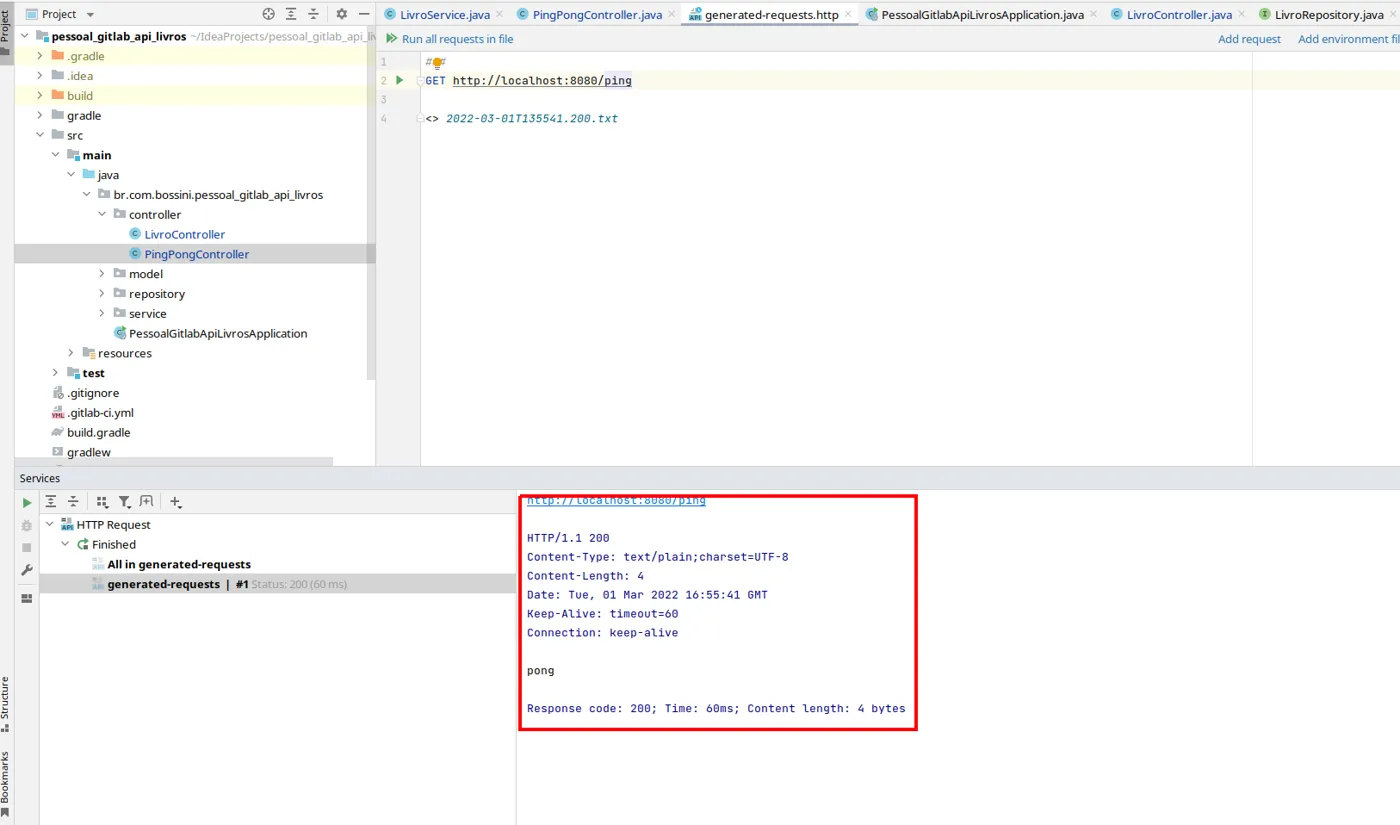
Task: Expand the test folder
Action: (56, 373)
